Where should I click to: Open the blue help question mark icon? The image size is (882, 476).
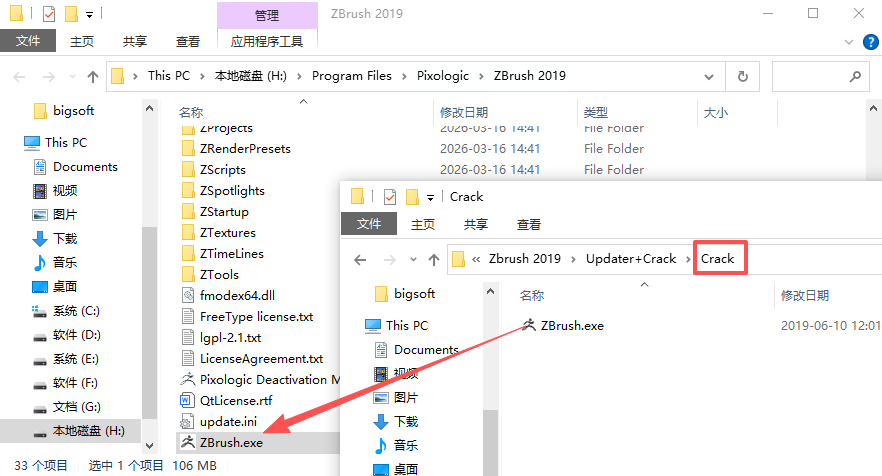pos(870,42)
